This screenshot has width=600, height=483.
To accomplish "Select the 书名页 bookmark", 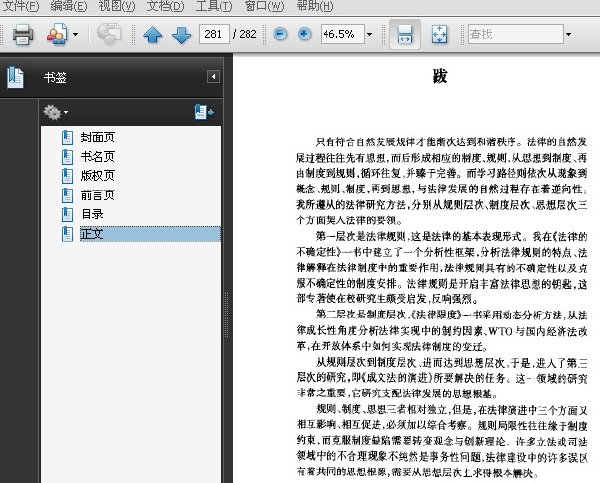I will pos(98,157).
